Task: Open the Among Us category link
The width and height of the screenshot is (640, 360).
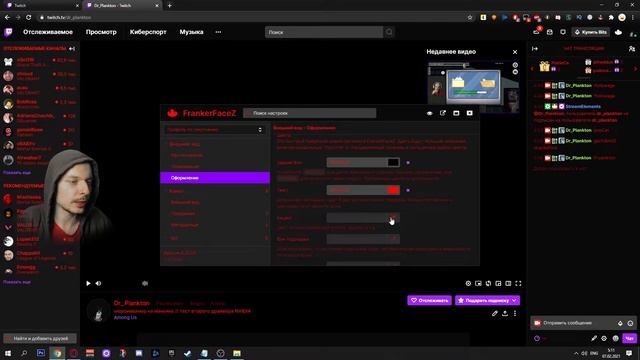Action: pyautogui.click(x=125, y=318)
